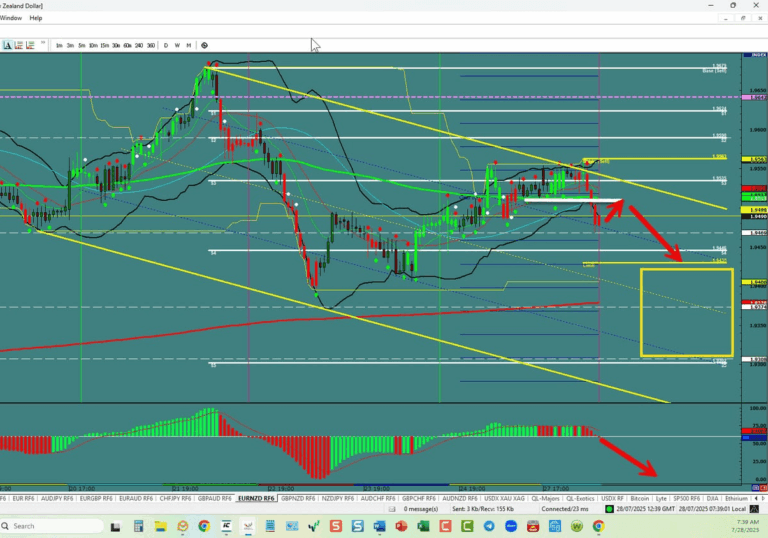Viewport: 768px width, 538px height.
Task: Open the EURAUD RF6 chart tab
Action: 136,498
